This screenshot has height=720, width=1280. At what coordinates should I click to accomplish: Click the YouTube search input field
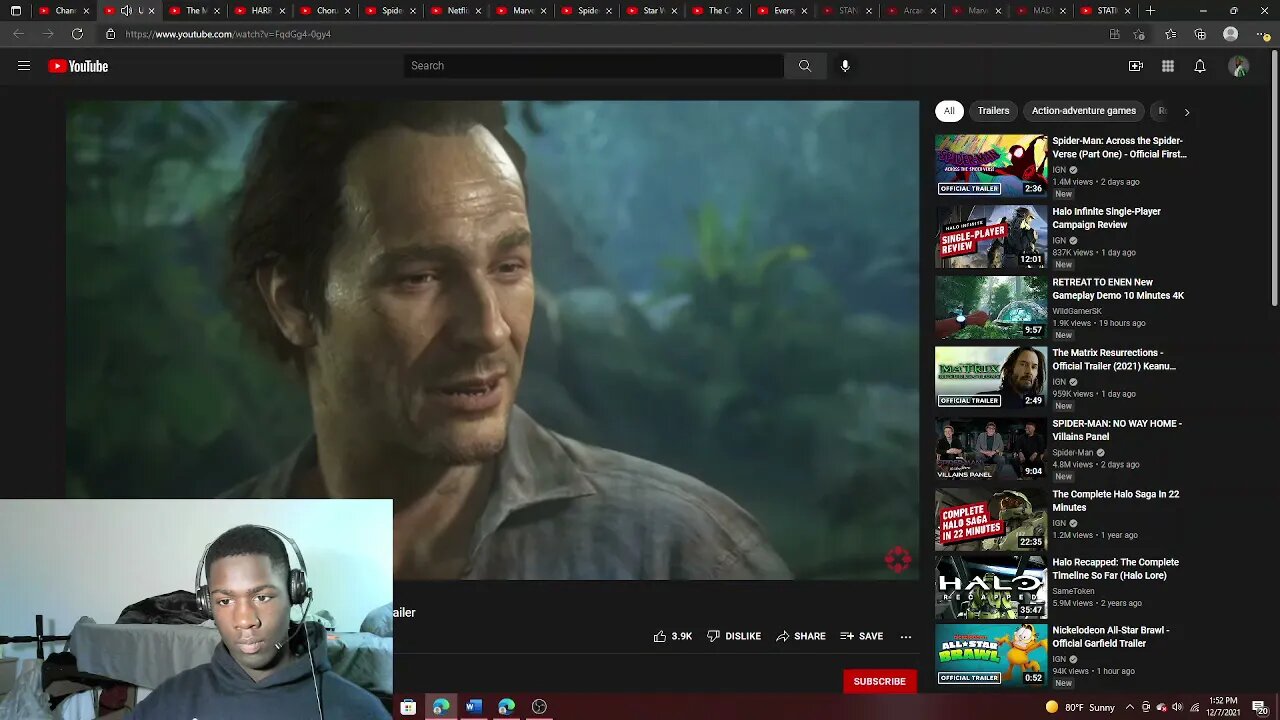pos(594,66)
